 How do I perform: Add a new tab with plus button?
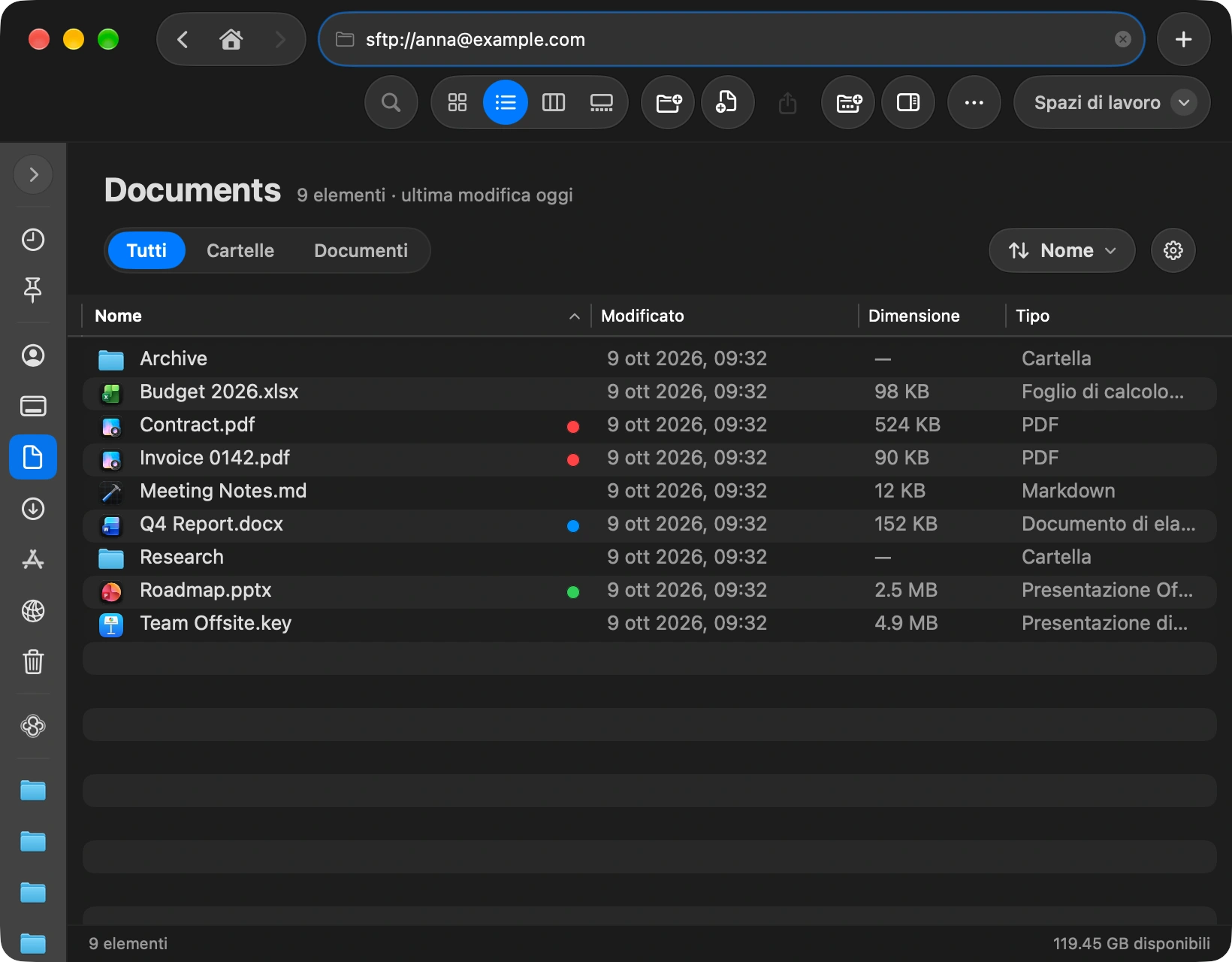point(1184,39)
